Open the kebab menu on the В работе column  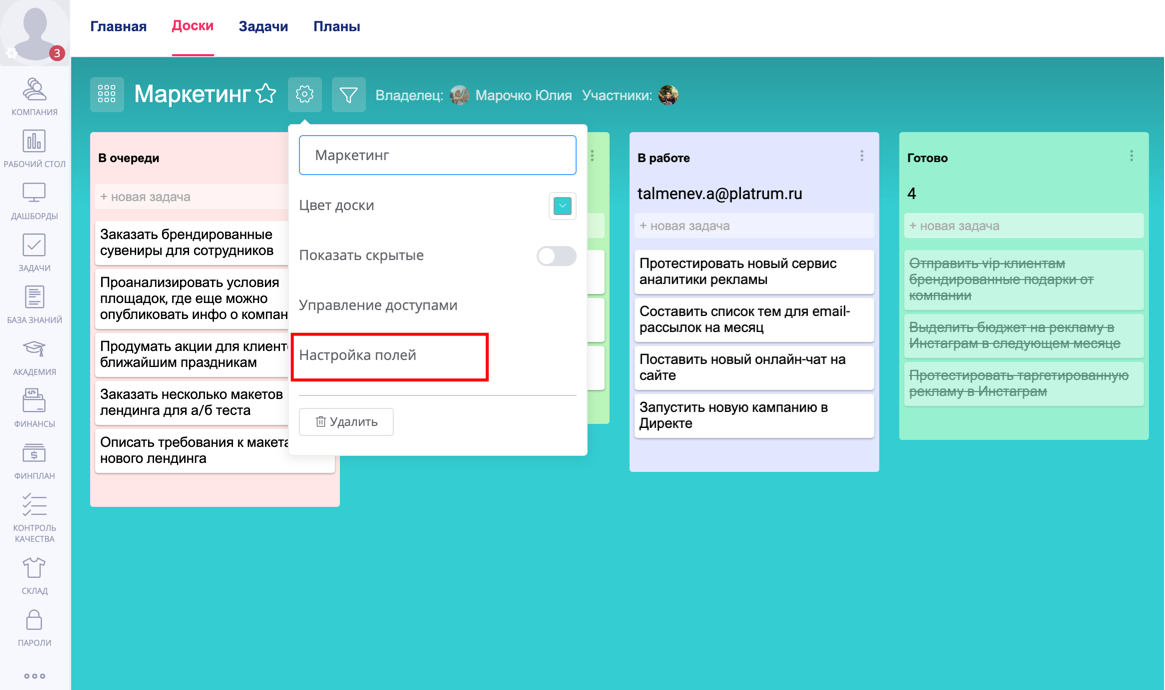point(862,153)
